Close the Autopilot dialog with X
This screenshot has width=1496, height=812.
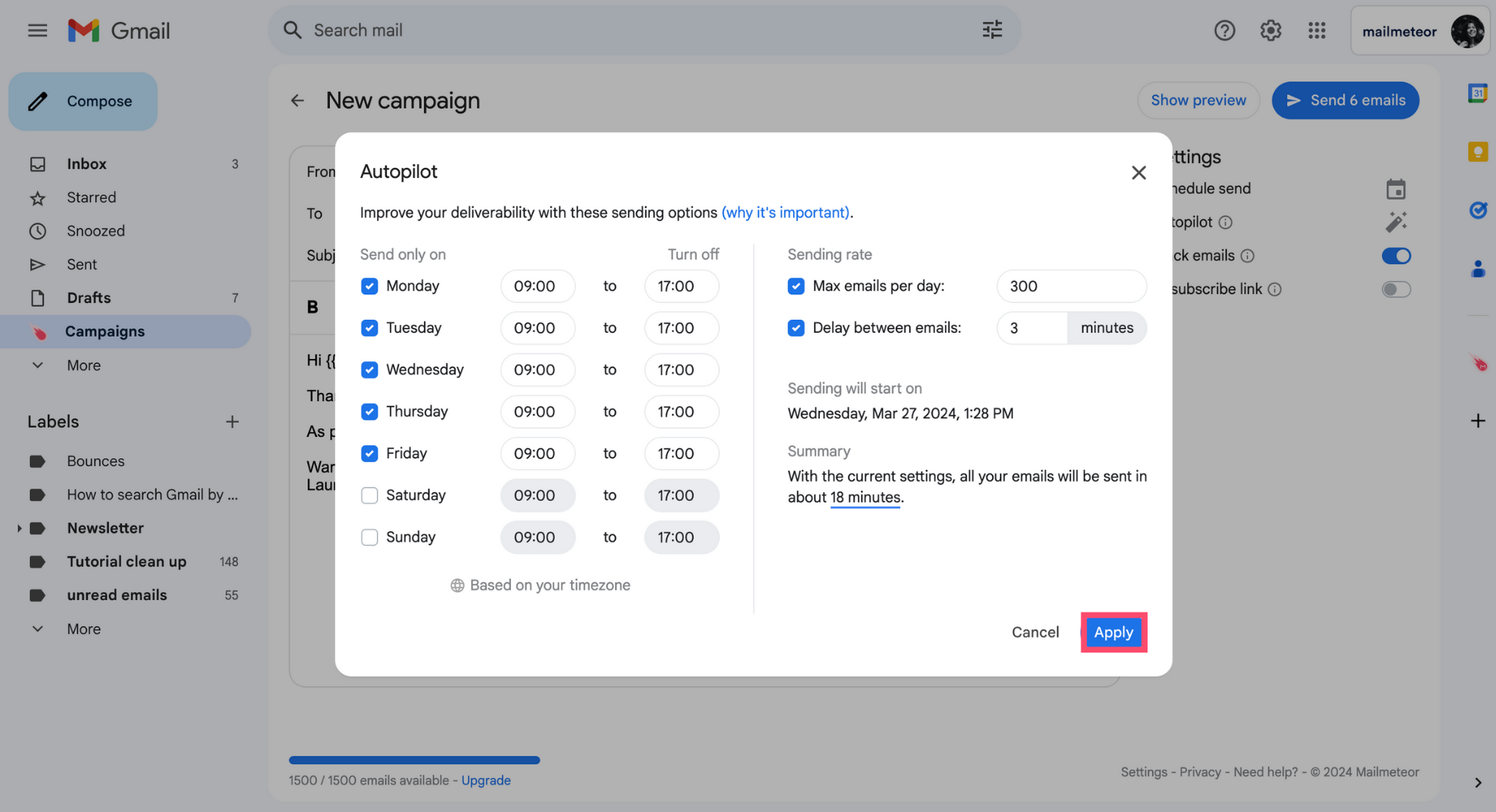[1138, 173]
